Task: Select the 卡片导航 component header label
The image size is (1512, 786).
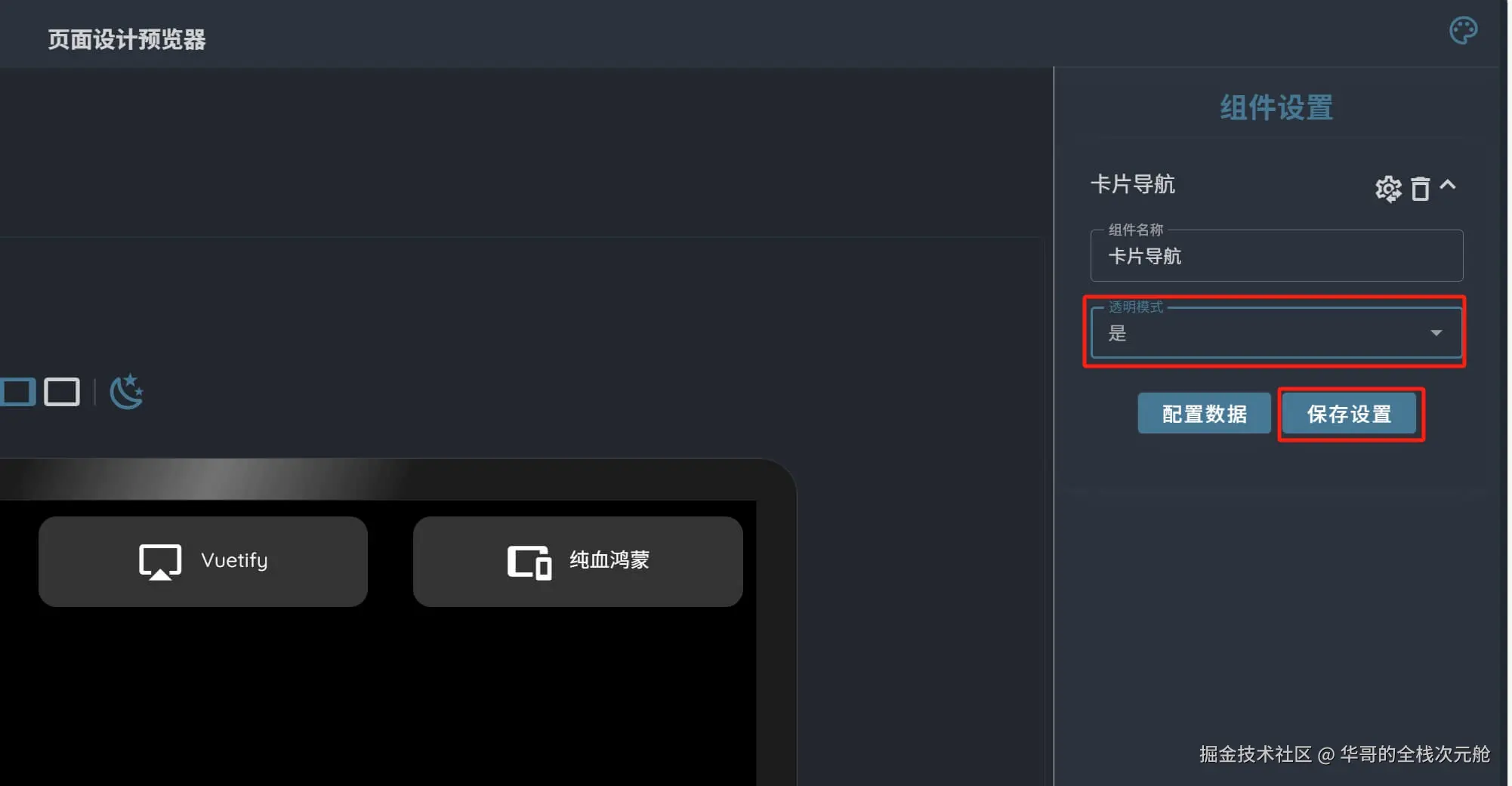Action: [x=1132, y=184]
